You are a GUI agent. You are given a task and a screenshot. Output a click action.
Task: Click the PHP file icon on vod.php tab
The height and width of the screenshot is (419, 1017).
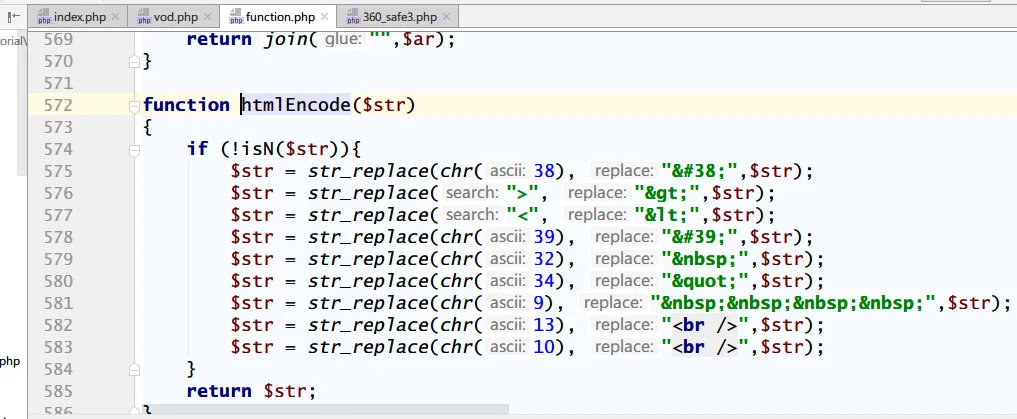tap(142, 17)
